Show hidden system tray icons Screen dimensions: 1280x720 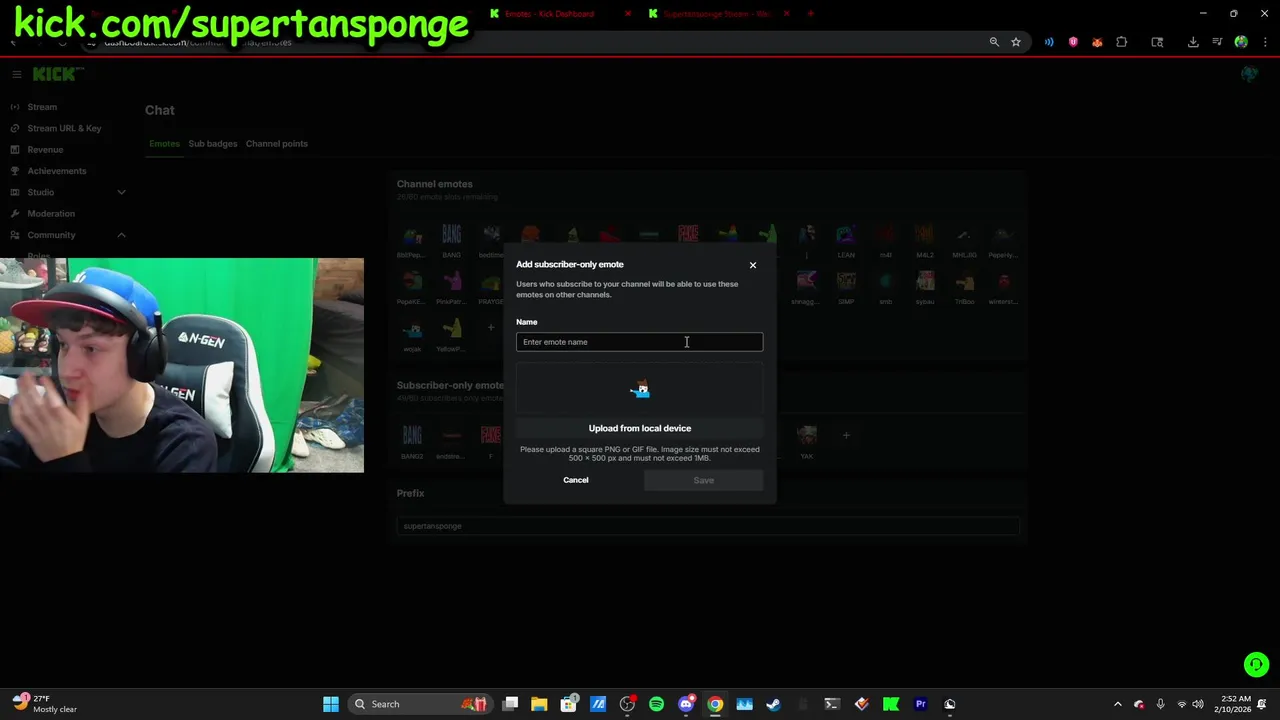point(1118,704)
